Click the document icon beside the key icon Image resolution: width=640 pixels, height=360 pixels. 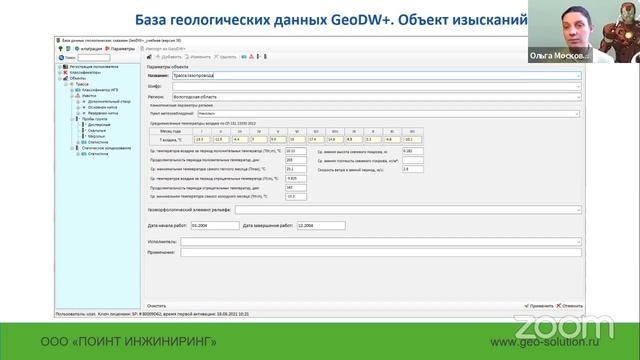point(68,49)
